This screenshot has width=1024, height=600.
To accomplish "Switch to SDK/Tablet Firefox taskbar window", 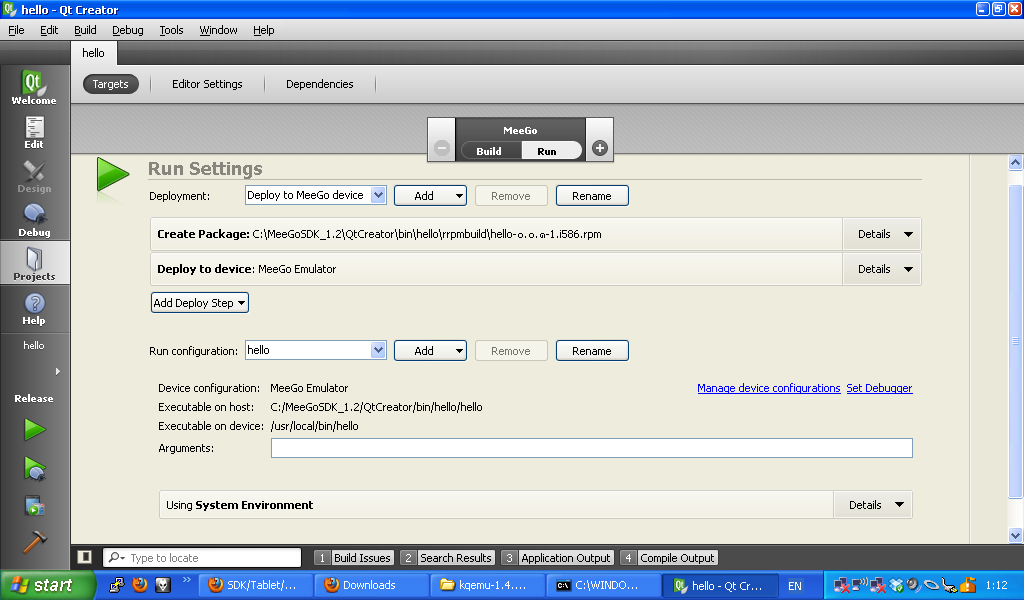I will pyautogui.click(x=255, y=585).
